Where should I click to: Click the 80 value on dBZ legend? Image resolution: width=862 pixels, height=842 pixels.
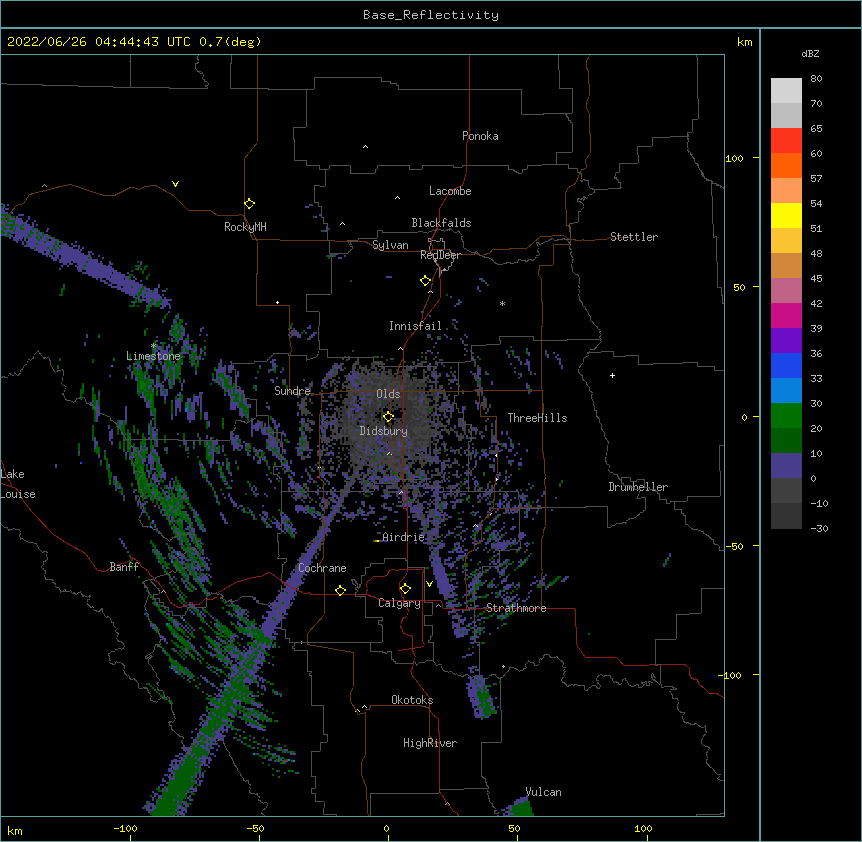[x=816, y=79]
